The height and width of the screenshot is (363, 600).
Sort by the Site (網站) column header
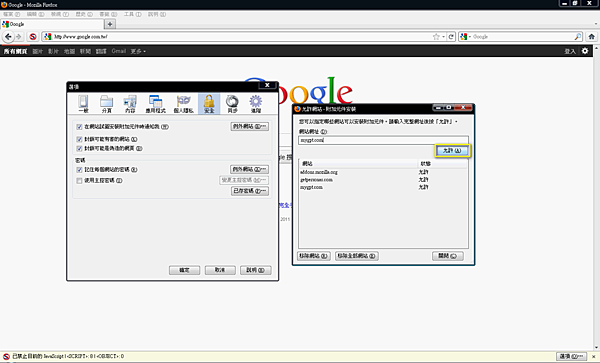coord(358,164)
